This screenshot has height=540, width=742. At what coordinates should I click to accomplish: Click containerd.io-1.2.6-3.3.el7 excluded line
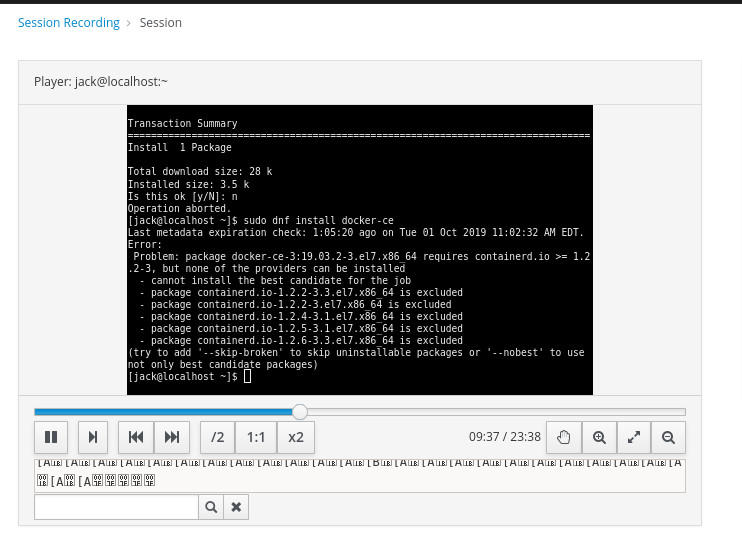pyautogui.click(x=301, y=340)
